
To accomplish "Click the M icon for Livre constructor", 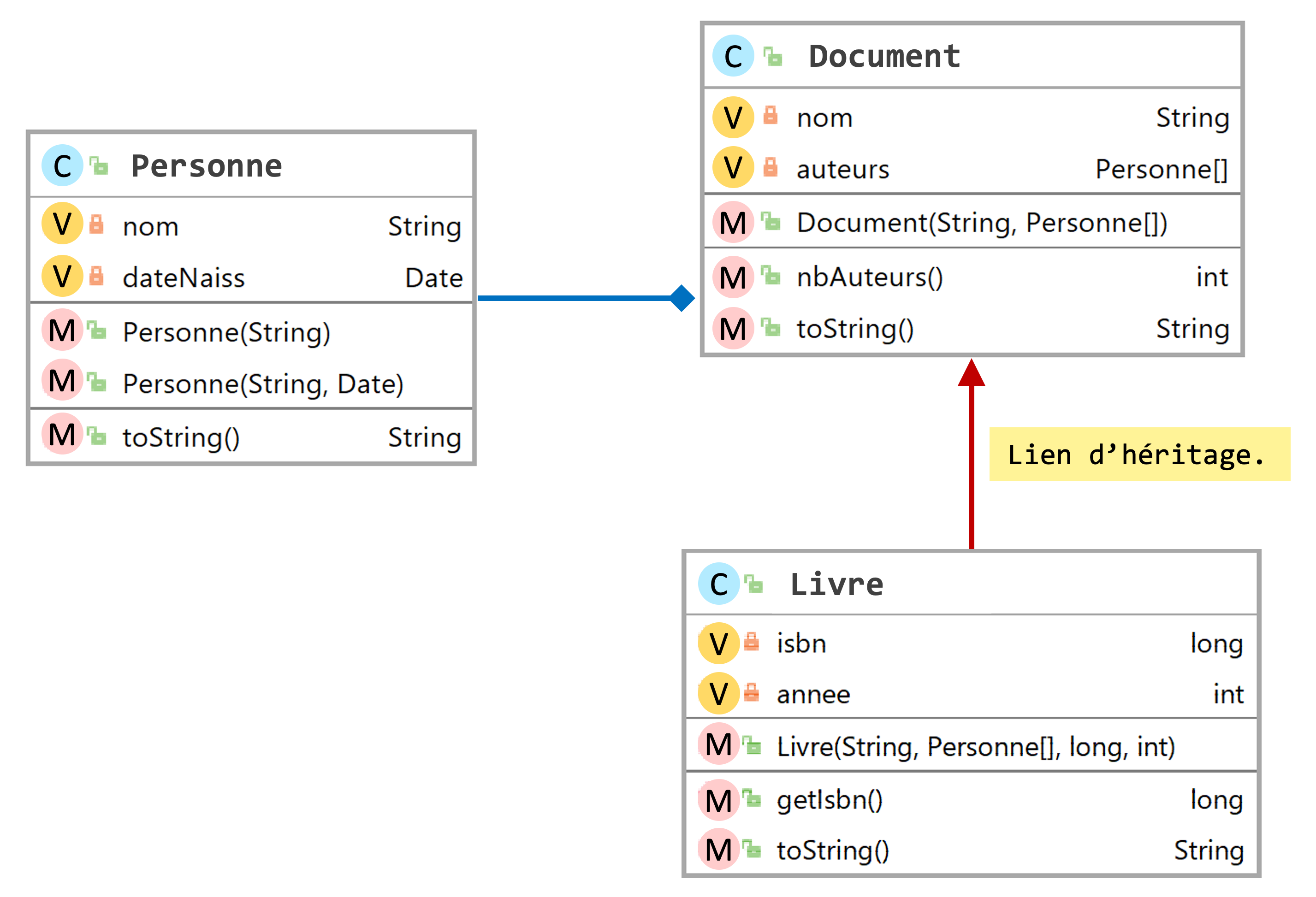I will pyautogui.click(x=719, y=744).
